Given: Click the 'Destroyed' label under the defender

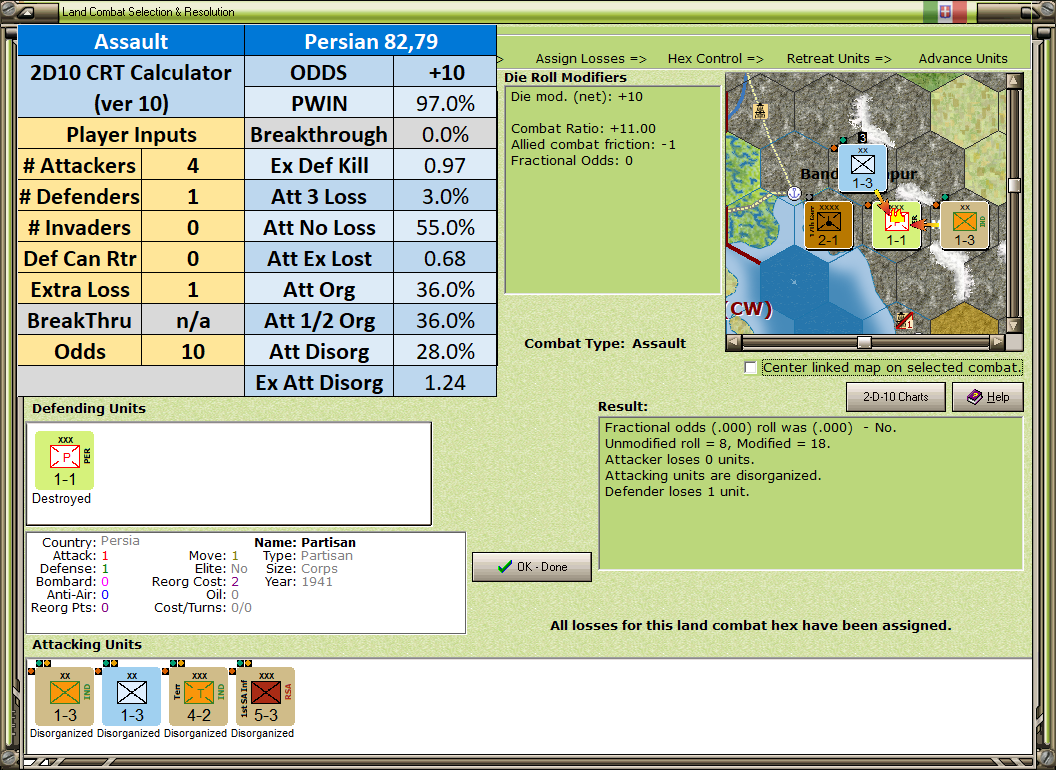Looking at the screenshot, I should [61, 499].
